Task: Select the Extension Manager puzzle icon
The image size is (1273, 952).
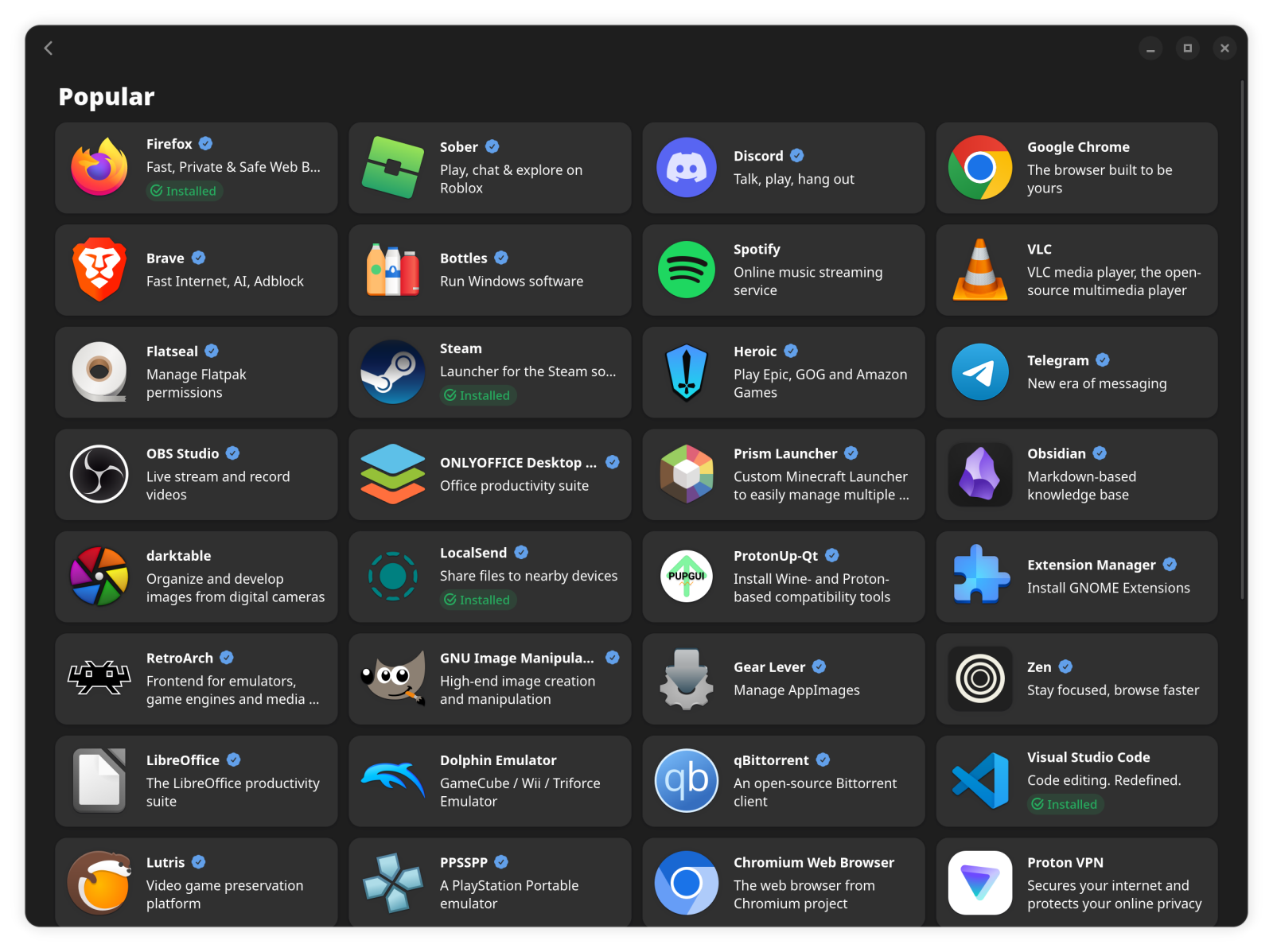Action: coord(980,575)
